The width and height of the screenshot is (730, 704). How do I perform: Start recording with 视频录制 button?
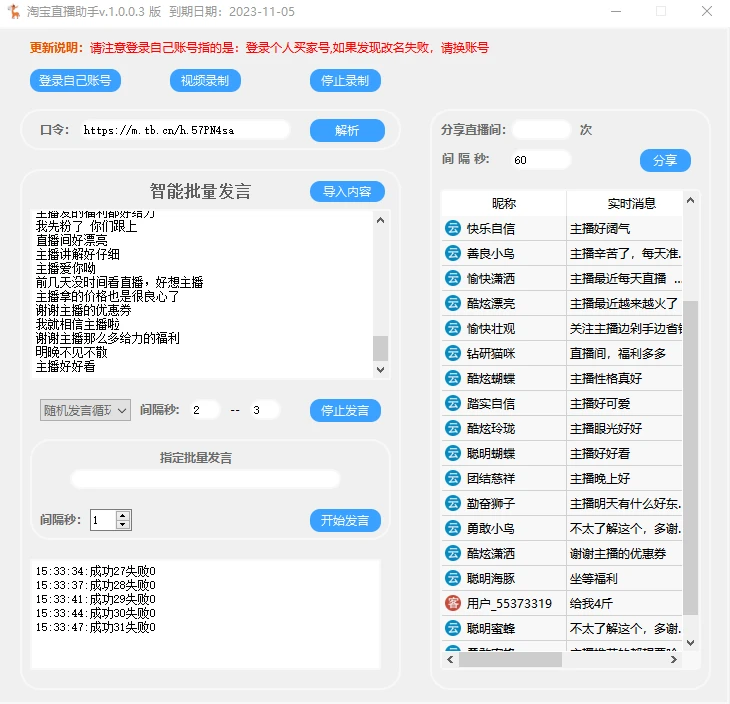pyautogui.click(x=205, y=81)
